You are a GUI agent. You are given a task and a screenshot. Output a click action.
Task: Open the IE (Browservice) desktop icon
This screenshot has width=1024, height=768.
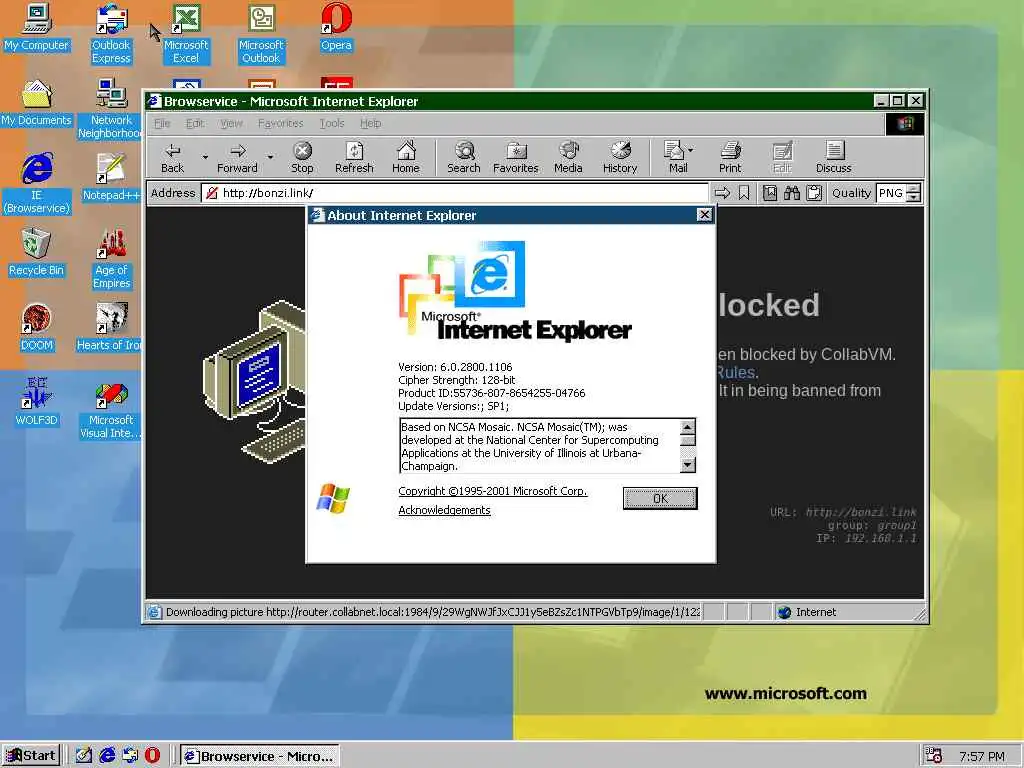click(36, 184)
